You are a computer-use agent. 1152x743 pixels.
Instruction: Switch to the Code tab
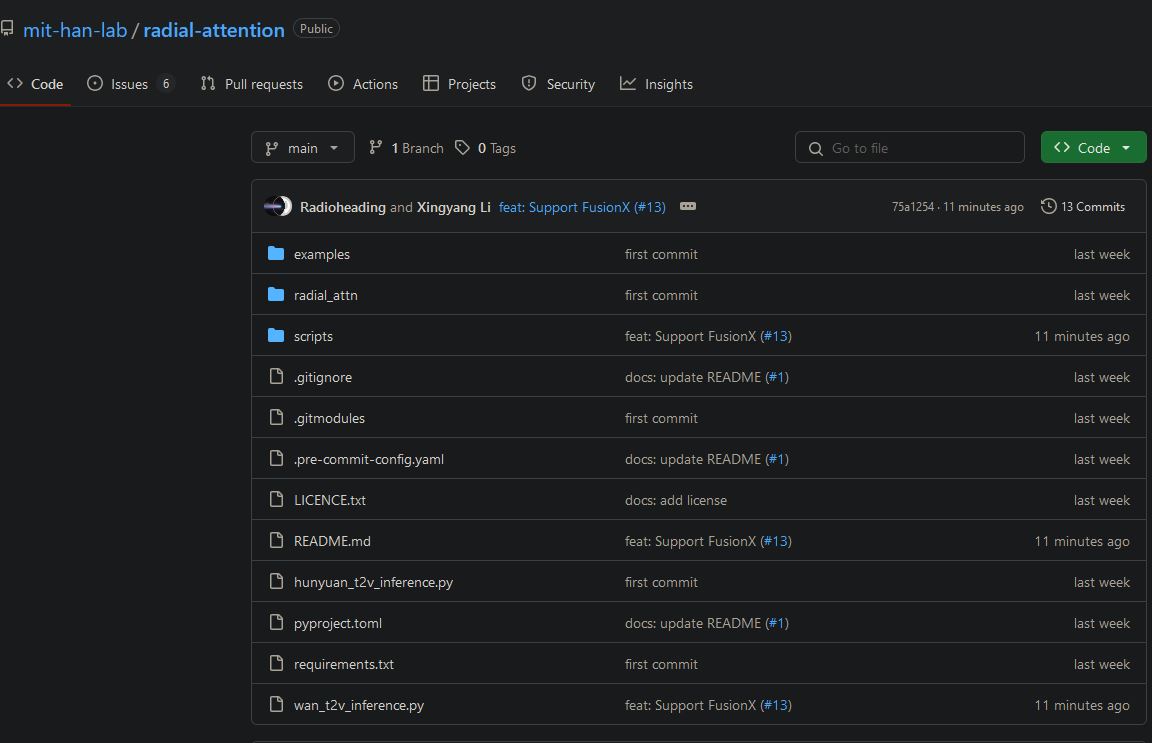coord(35,84)
